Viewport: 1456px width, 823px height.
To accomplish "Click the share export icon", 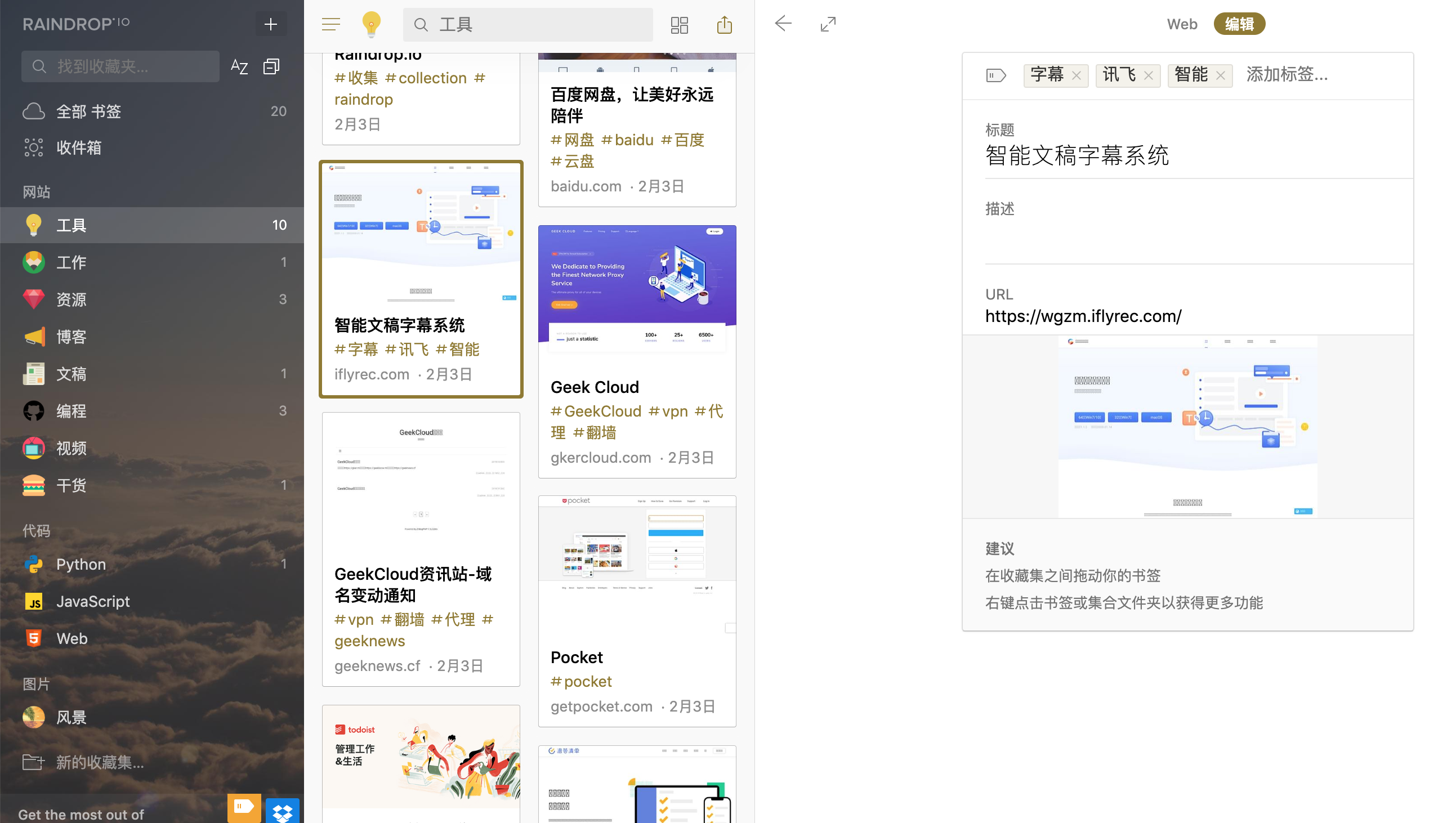I will pos(725,25).
